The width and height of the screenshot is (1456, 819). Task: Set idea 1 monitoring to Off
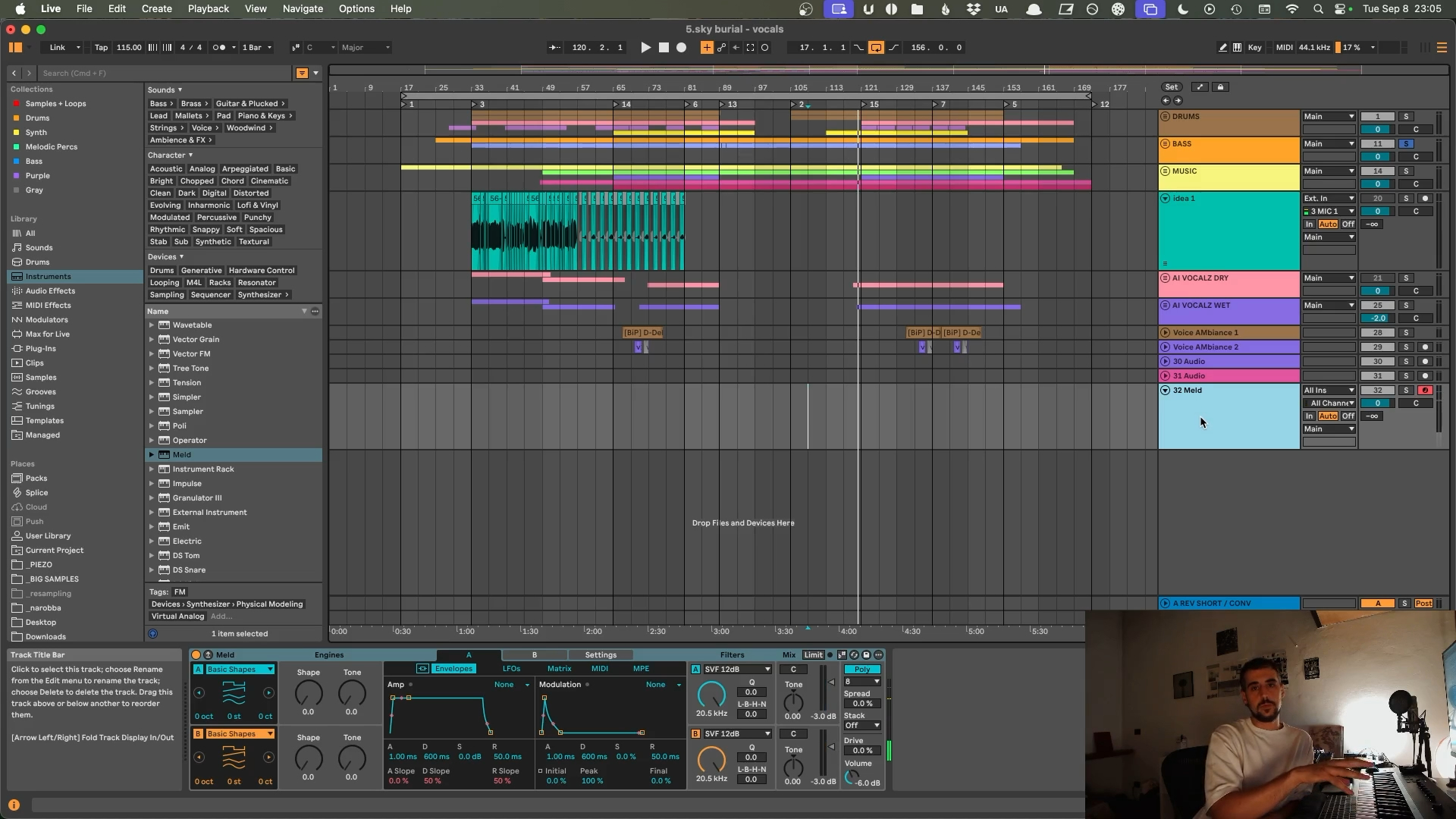pyautogui.click(x=1348, y=224)
